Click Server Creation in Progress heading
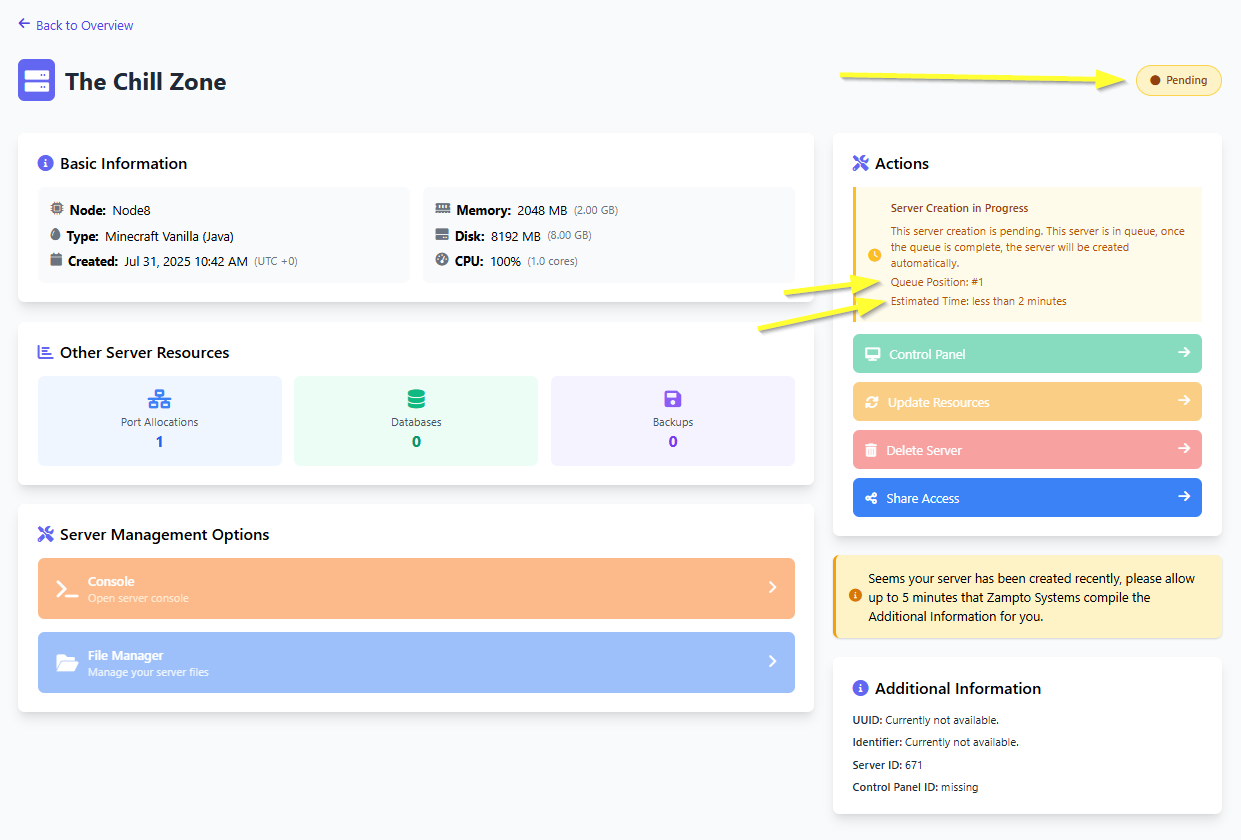Screen dimensions: 1241x840 (x=960, y=208)
